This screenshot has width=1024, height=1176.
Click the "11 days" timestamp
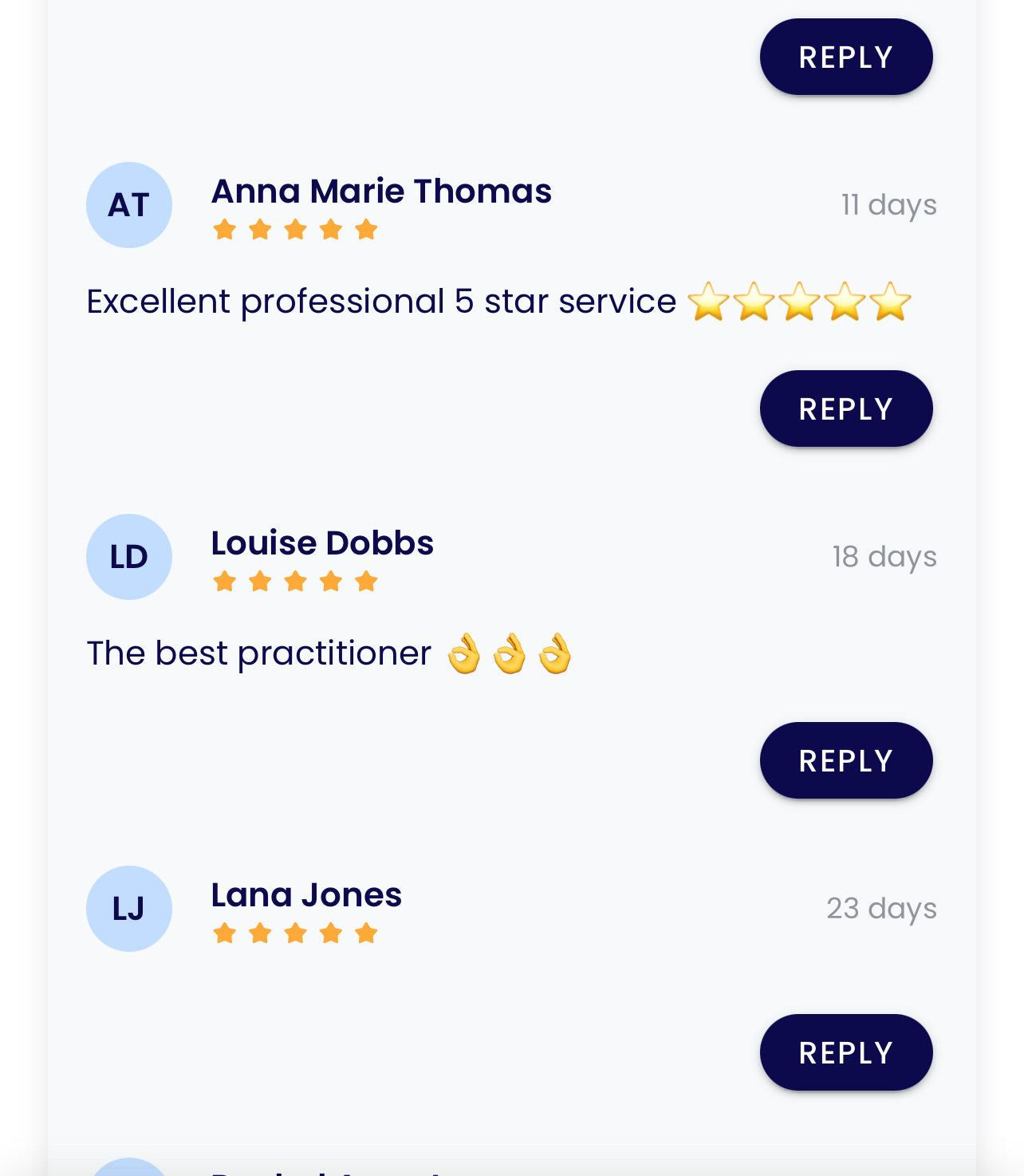[x=888, y=205]
